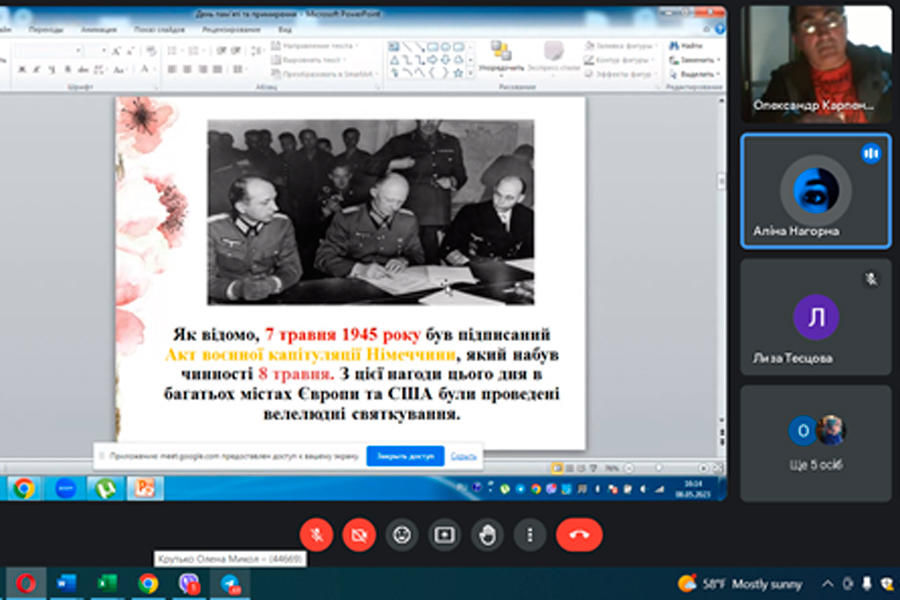
Task: Click the Present now screen icon
Action: tap(444, 535)
